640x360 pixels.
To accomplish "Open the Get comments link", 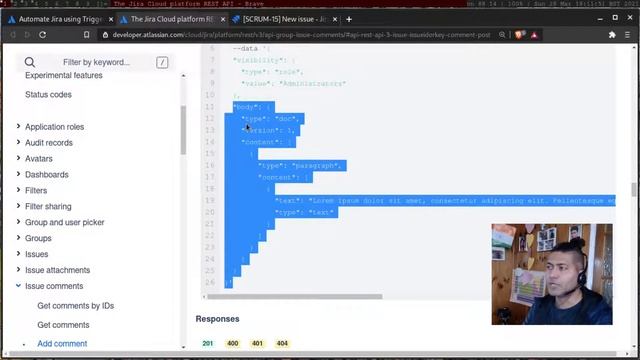I will 63,324.
